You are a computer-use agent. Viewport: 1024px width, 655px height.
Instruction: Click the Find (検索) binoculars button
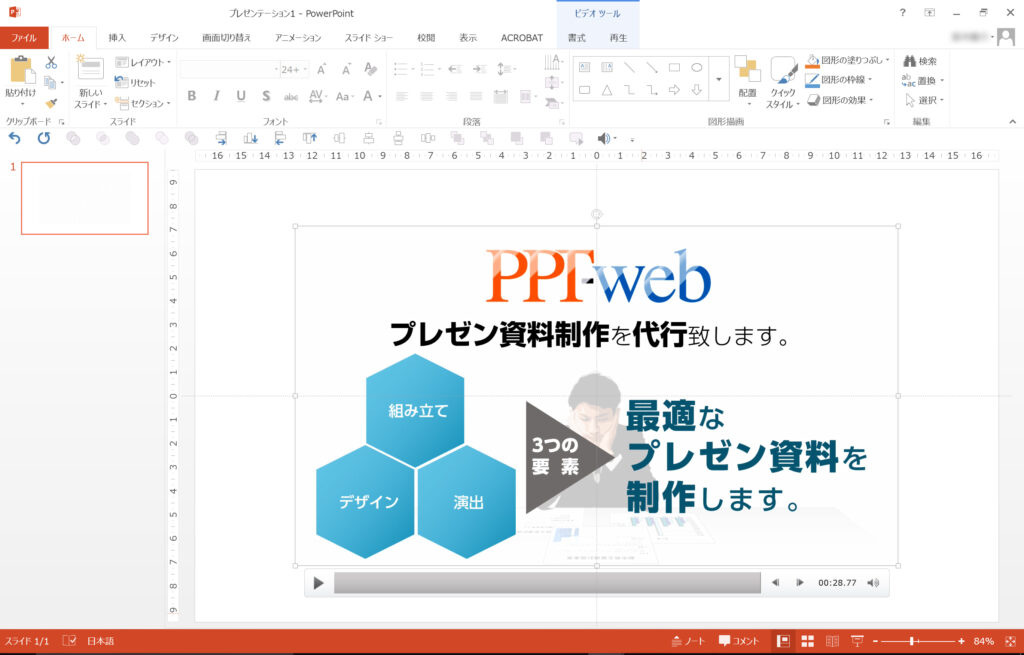[x=920, y=61]
